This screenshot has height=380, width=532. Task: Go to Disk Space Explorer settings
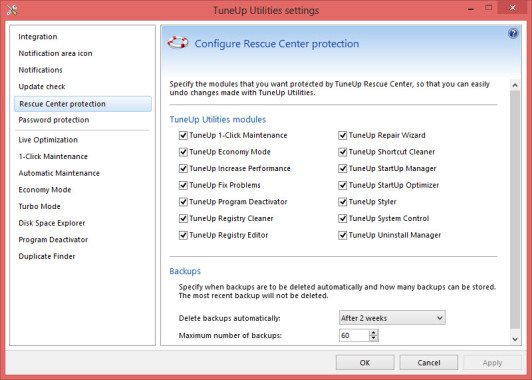52,223
